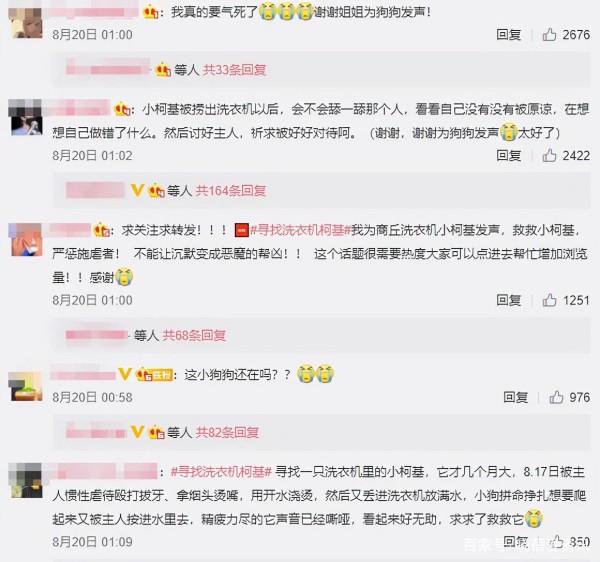Click thumbs-up on comment with 1251 likes
600x562 pixels.
pos(549,300)
